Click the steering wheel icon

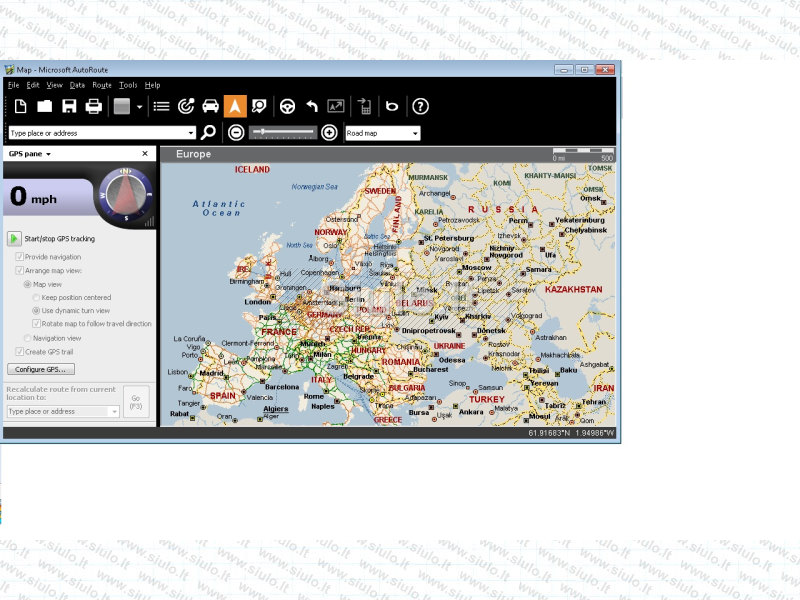pyautogui.click(x=287, y=106)
